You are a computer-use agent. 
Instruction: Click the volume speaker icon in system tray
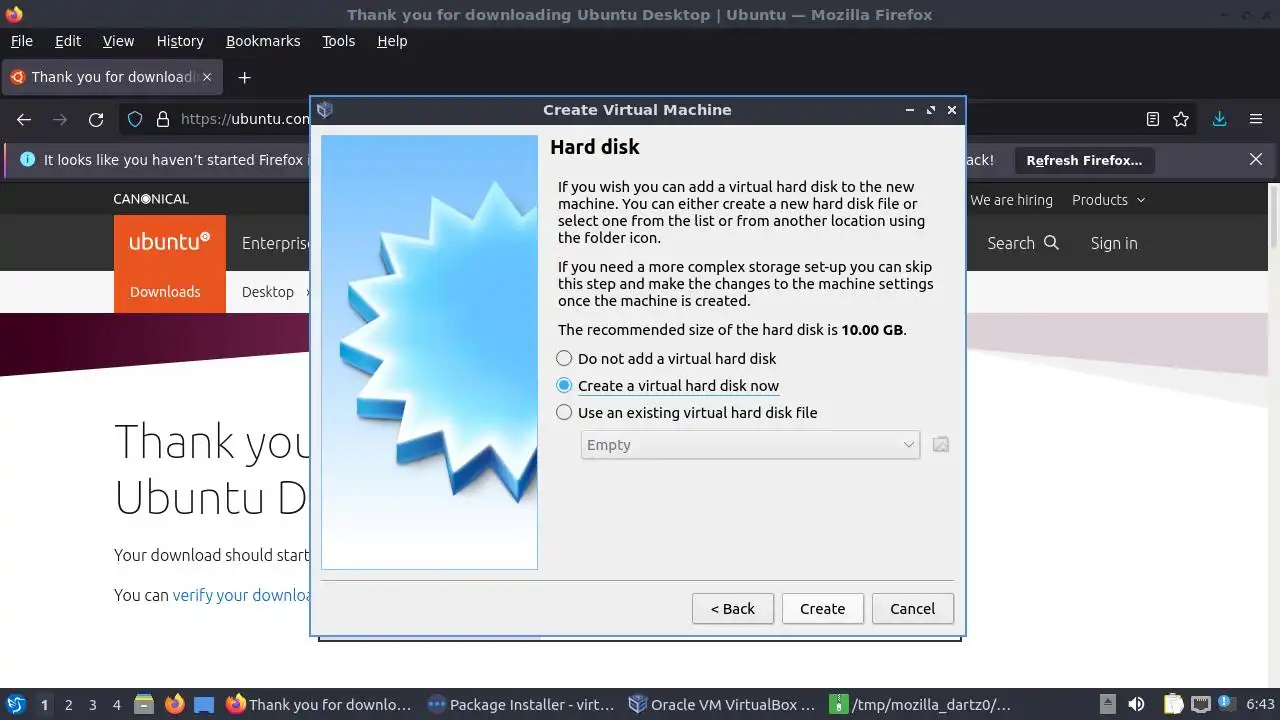[1136, 705]
